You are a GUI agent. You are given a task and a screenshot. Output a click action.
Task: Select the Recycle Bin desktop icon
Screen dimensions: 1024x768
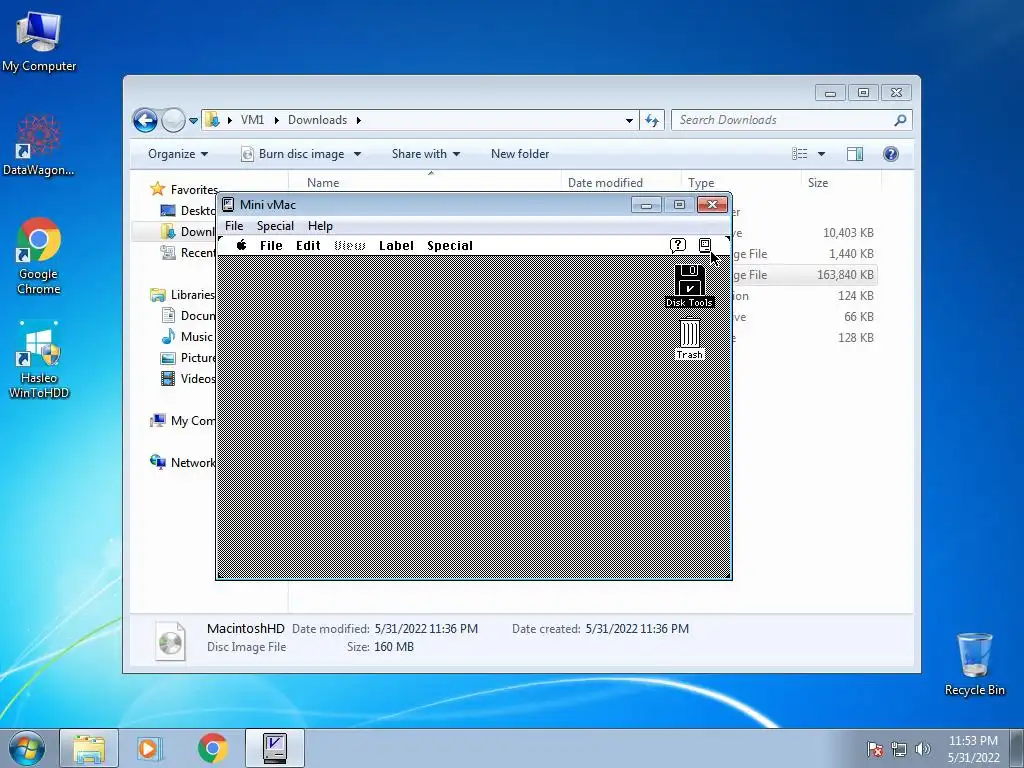point(974,664)
